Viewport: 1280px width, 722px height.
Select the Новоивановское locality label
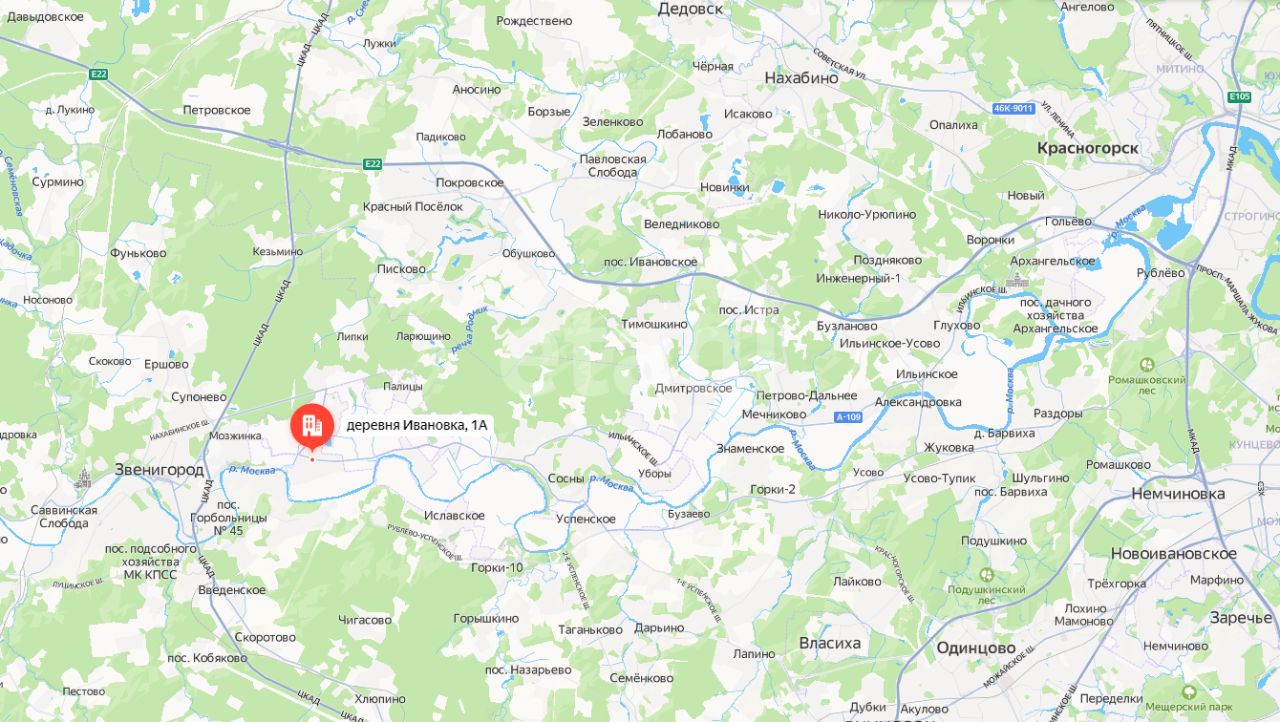[x=1174, y=553]
